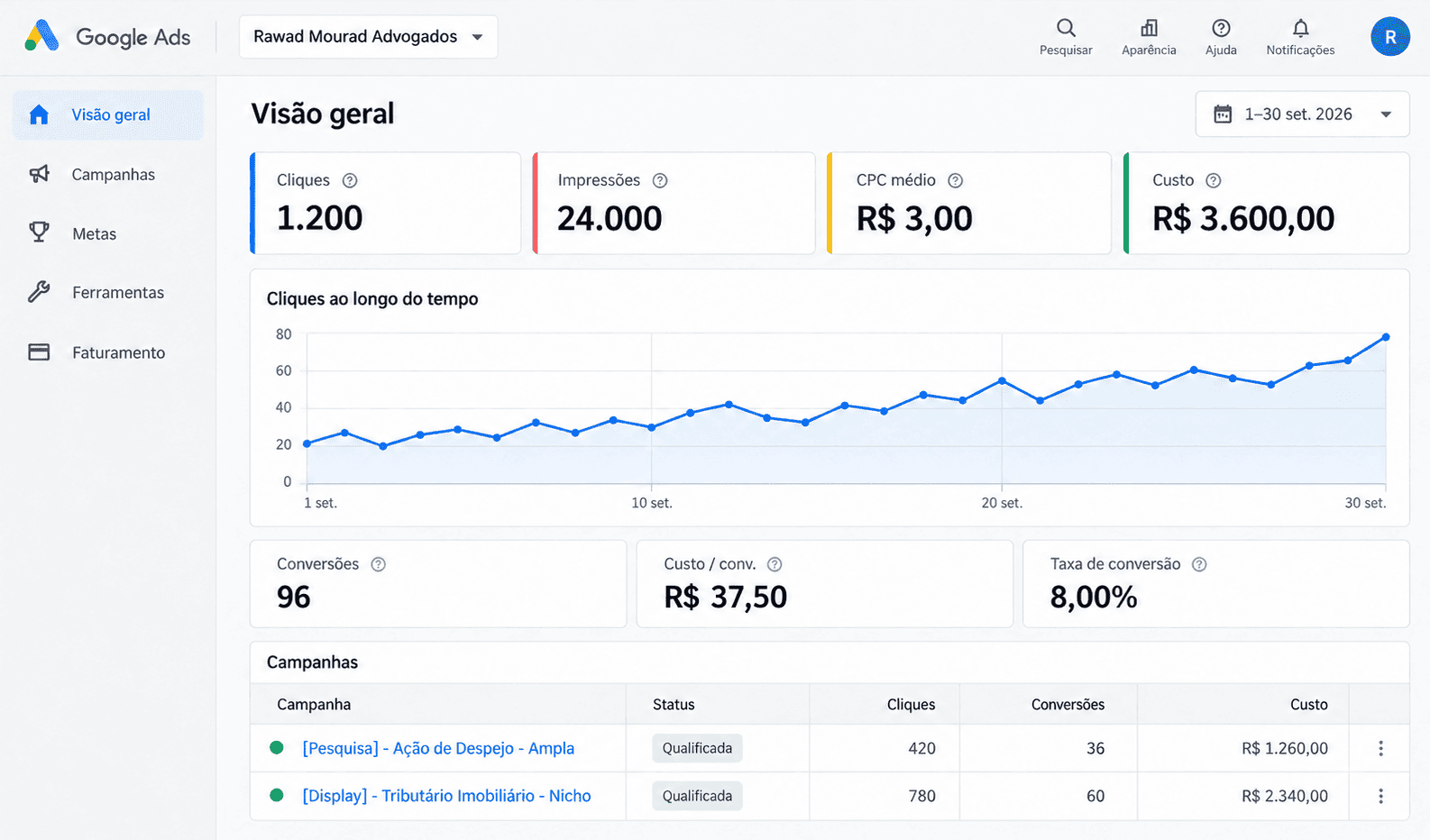Click the green status dot of Tributário Imobiliário
The height and width of the screenshot is (840, 1430).
(277, 795)
